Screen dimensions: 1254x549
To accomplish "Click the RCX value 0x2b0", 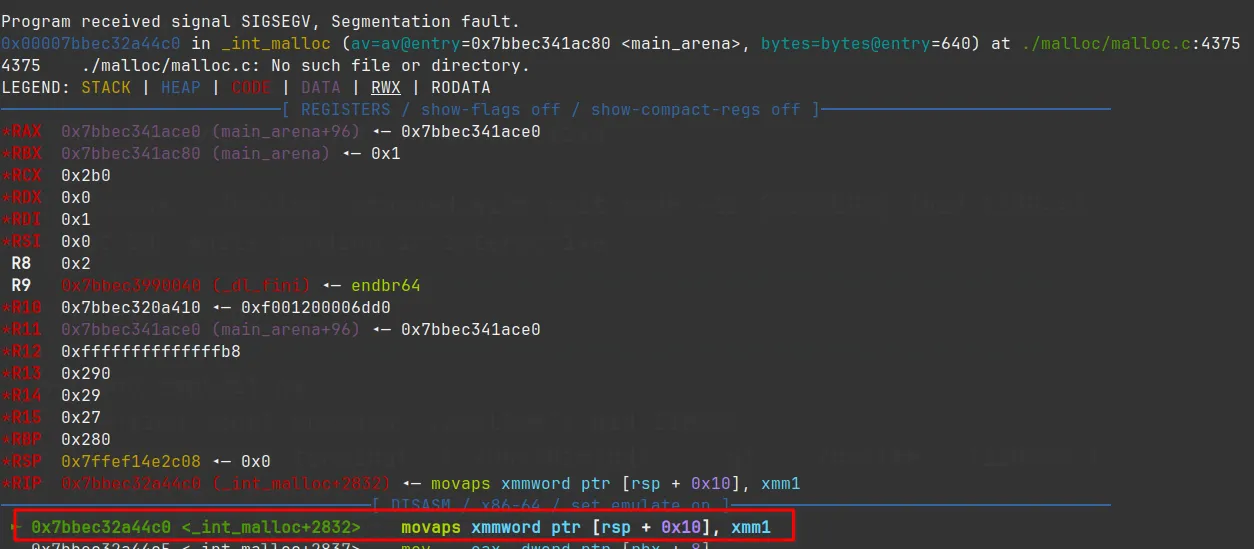I will (x=86, y=175).
